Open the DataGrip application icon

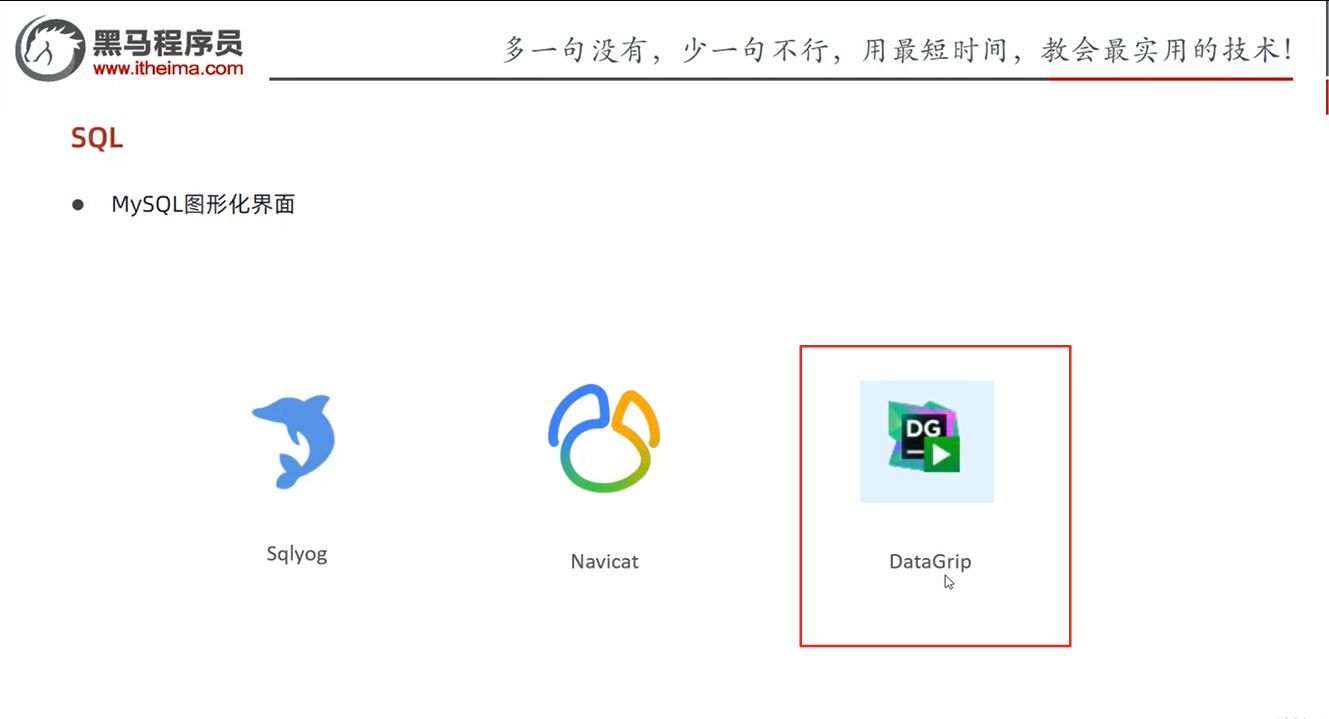coord(925,440)
